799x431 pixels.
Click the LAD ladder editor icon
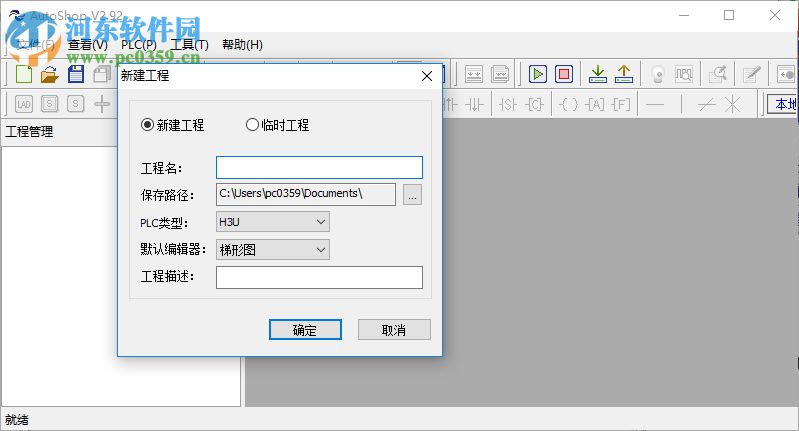tap(23, 104)
